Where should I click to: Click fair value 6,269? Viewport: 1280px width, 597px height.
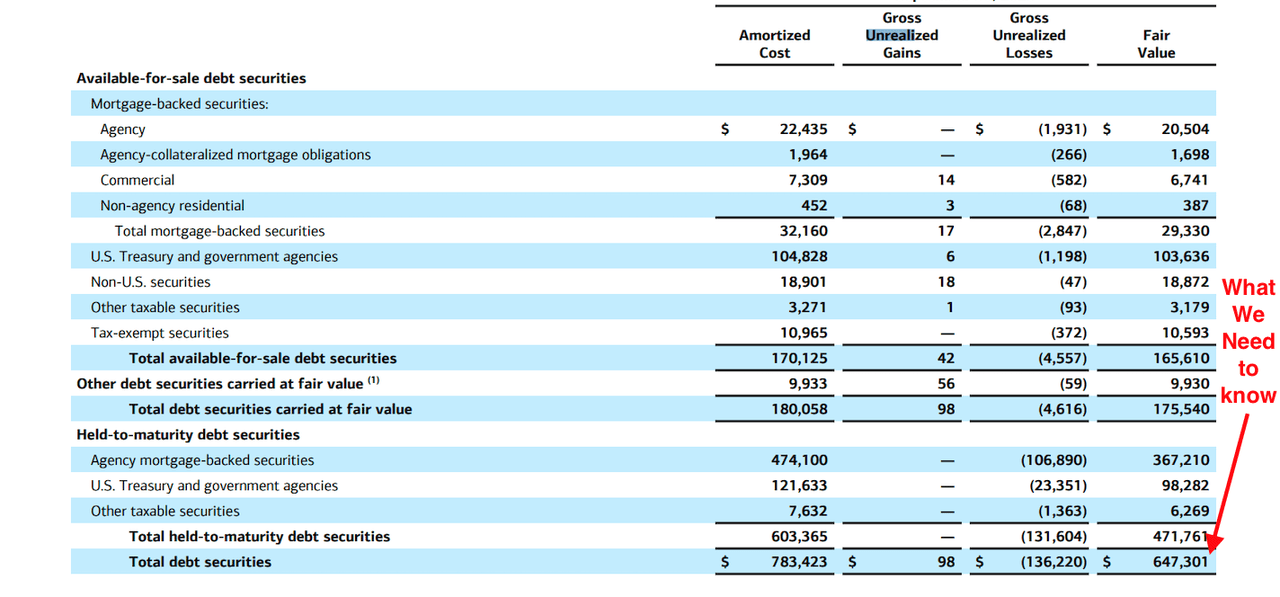pos(1190,511)
